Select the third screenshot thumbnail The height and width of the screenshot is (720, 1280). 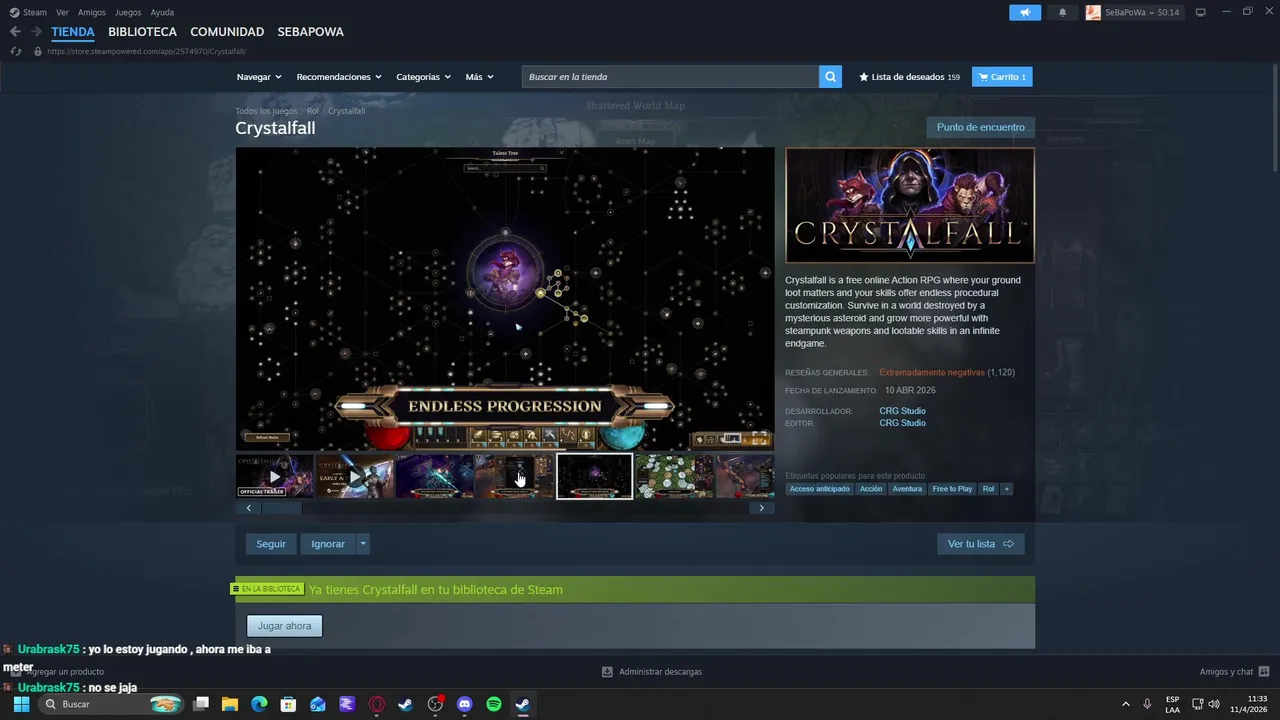[434, 476]
